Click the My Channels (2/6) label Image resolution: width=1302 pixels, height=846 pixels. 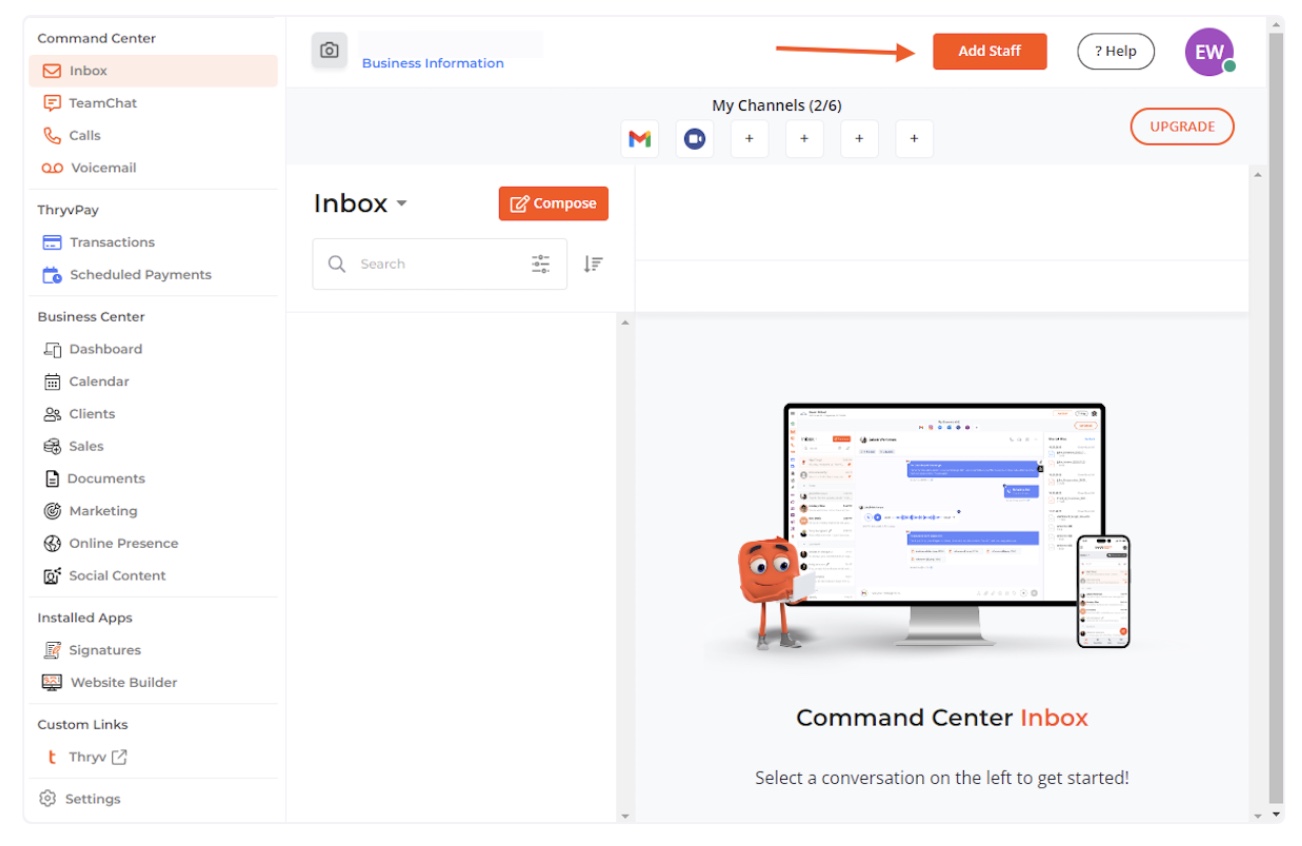point(777,105)
